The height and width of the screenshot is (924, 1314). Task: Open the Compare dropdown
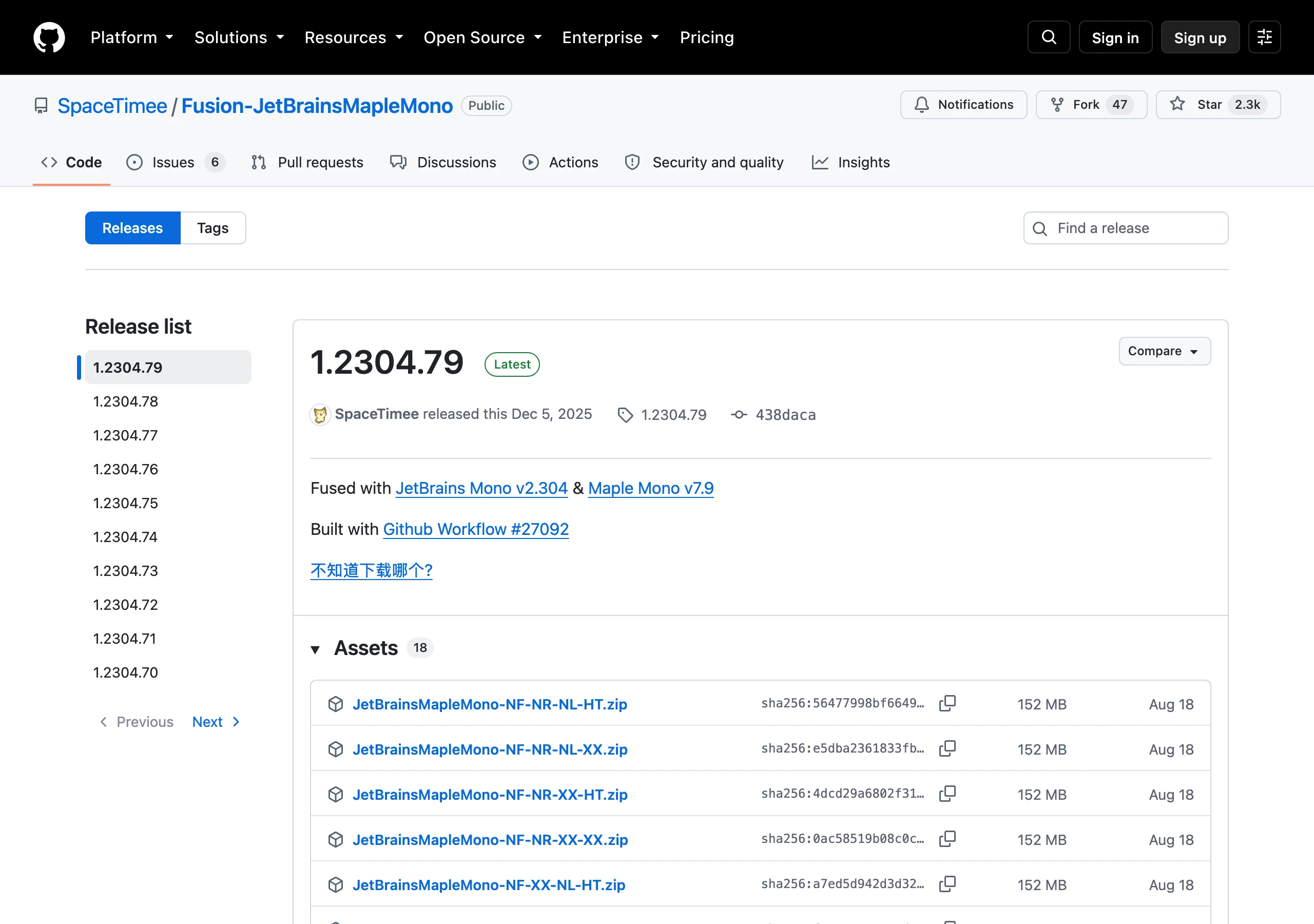[x=1165, y=351]
